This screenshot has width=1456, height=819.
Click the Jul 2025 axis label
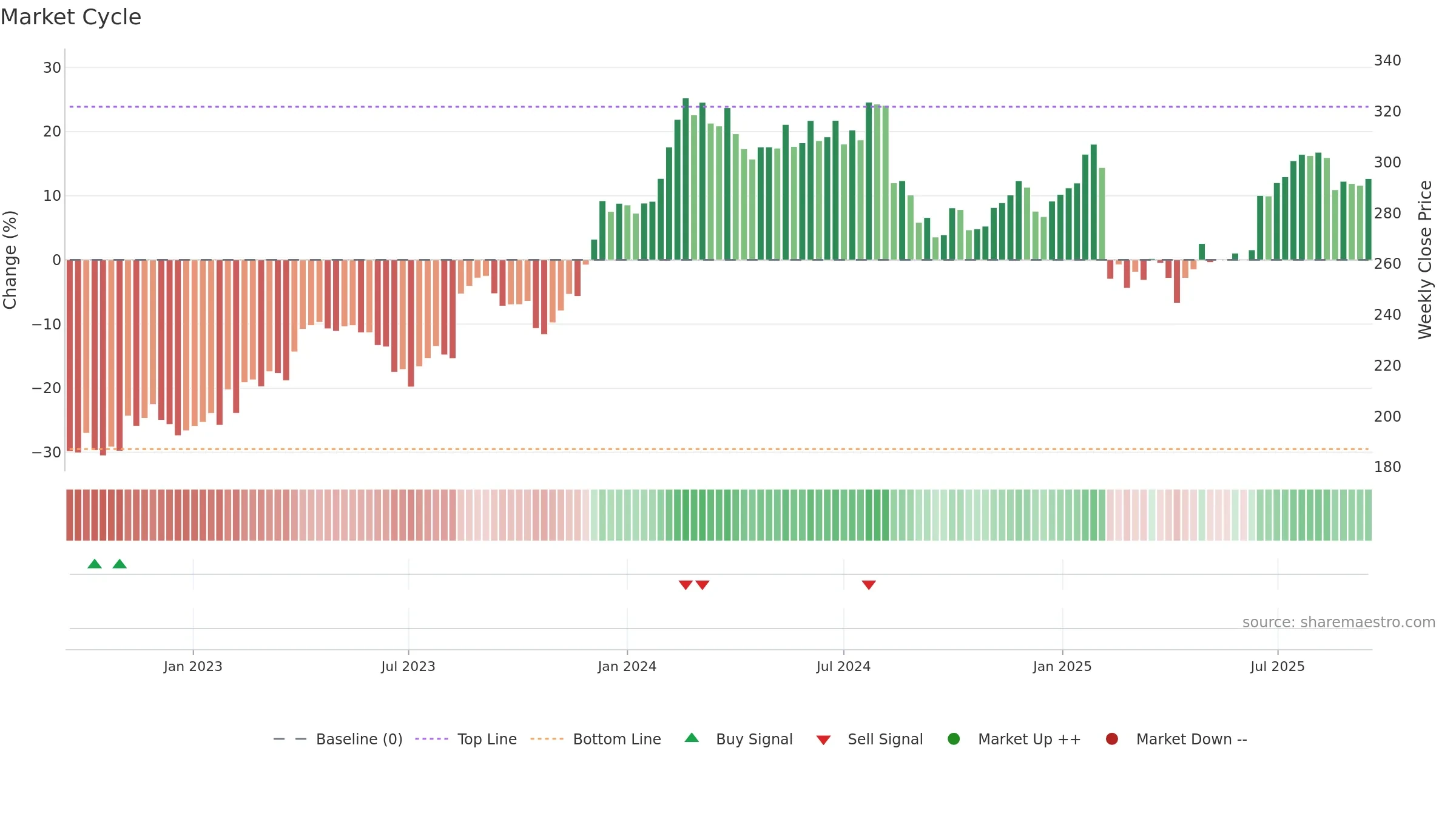coord(1278,666)
